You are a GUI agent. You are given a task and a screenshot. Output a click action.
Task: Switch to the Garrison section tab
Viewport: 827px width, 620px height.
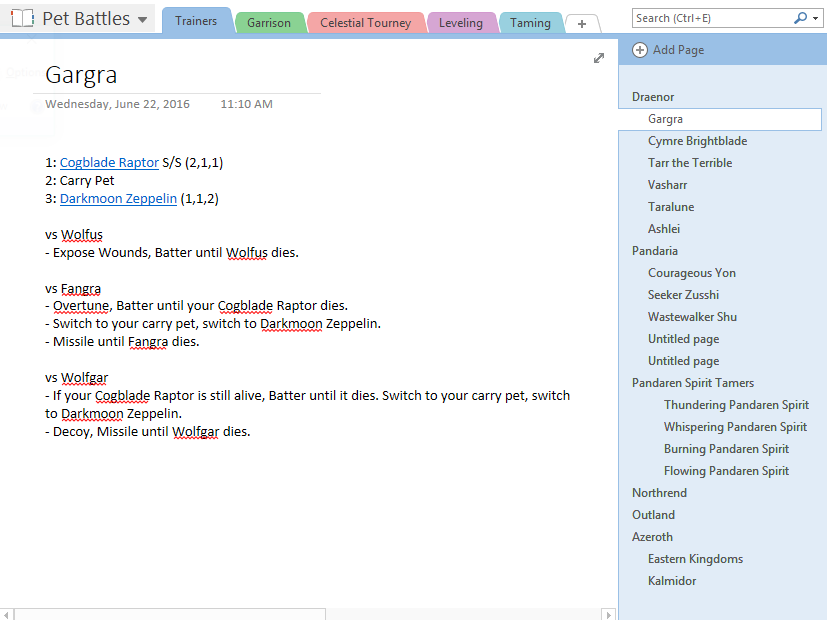tap(269, 23)
